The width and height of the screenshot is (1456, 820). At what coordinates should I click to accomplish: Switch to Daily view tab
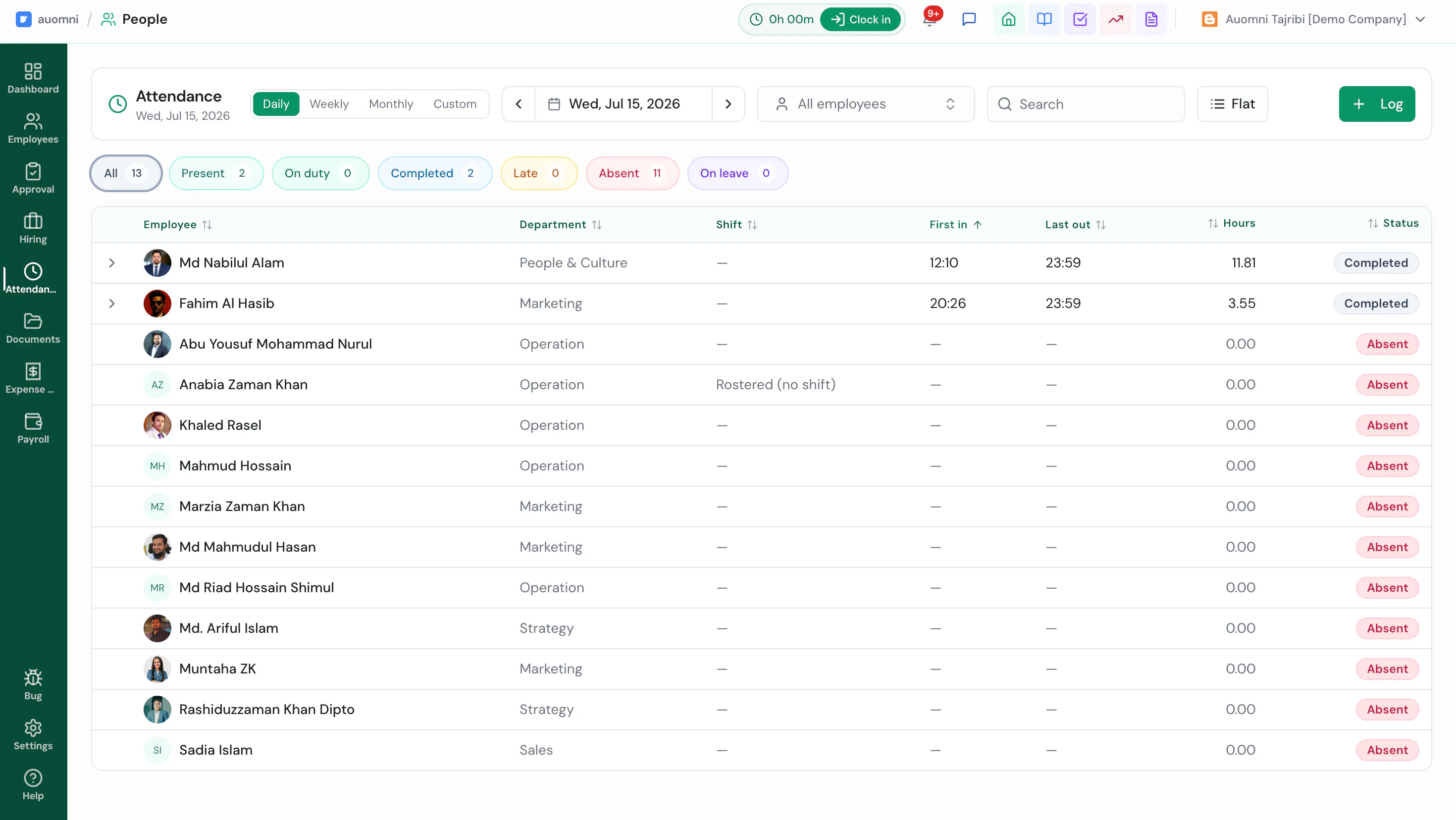(x=276, y=104)
